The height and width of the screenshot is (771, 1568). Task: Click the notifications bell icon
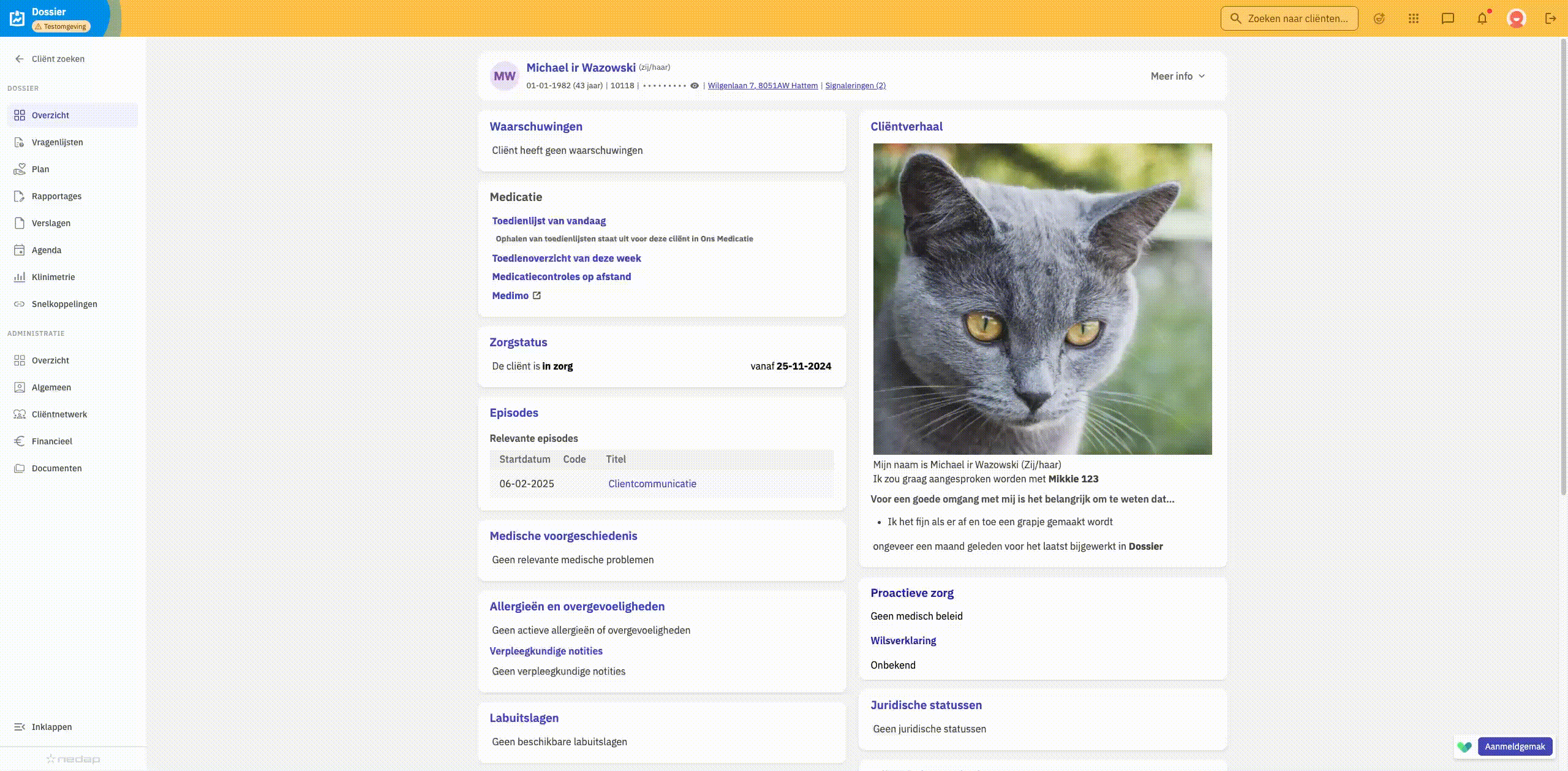pyautogui.click(x=1482, y=18)
